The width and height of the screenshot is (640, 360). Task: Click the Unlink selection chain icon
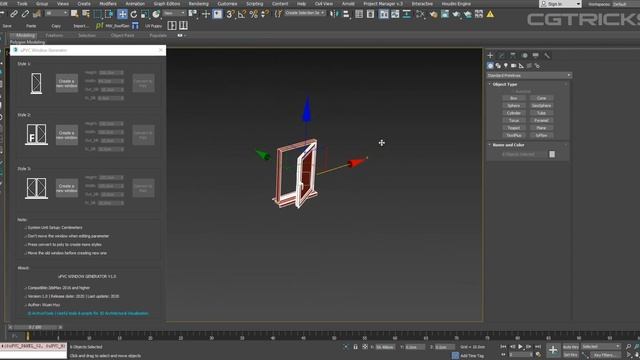click(25, 14)
